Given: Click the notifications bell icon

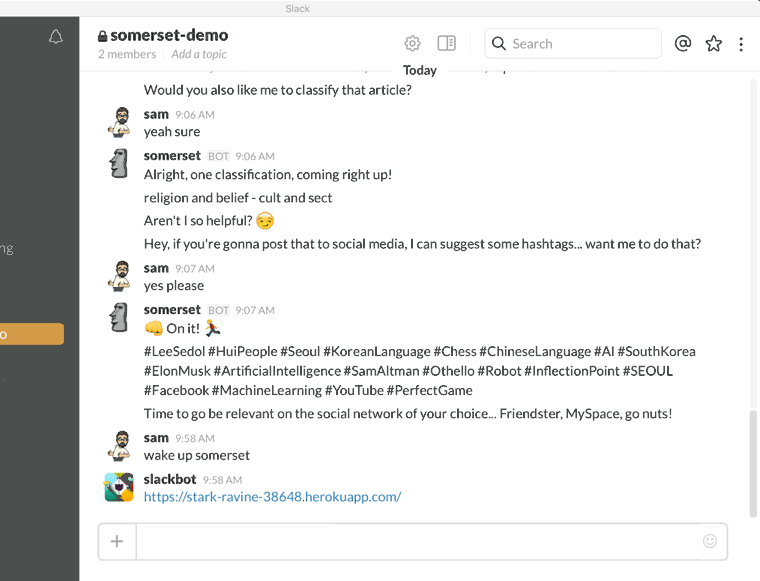Looking at the screenshot, I should [x=56, y=36].
